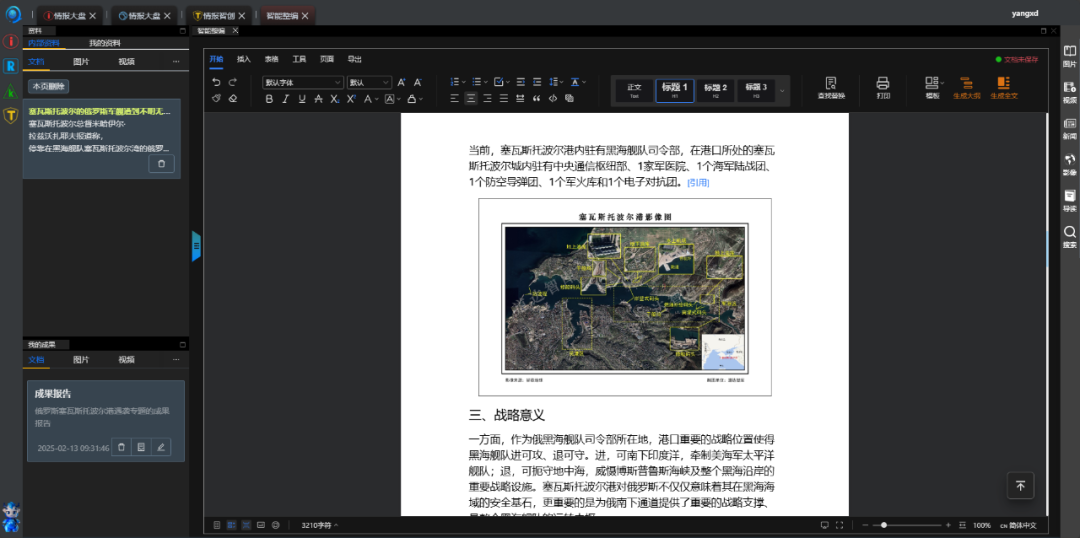Switch to the 表格 ribbon tab
This screenshot has height=538, width=1080.
click(271, 59)
